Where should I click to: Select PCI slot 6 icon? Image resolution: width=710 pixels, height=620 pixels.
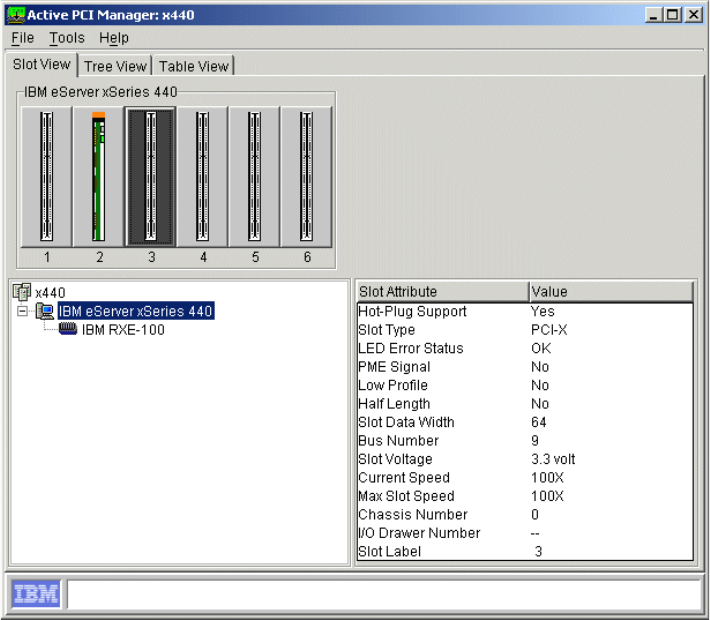307,177
